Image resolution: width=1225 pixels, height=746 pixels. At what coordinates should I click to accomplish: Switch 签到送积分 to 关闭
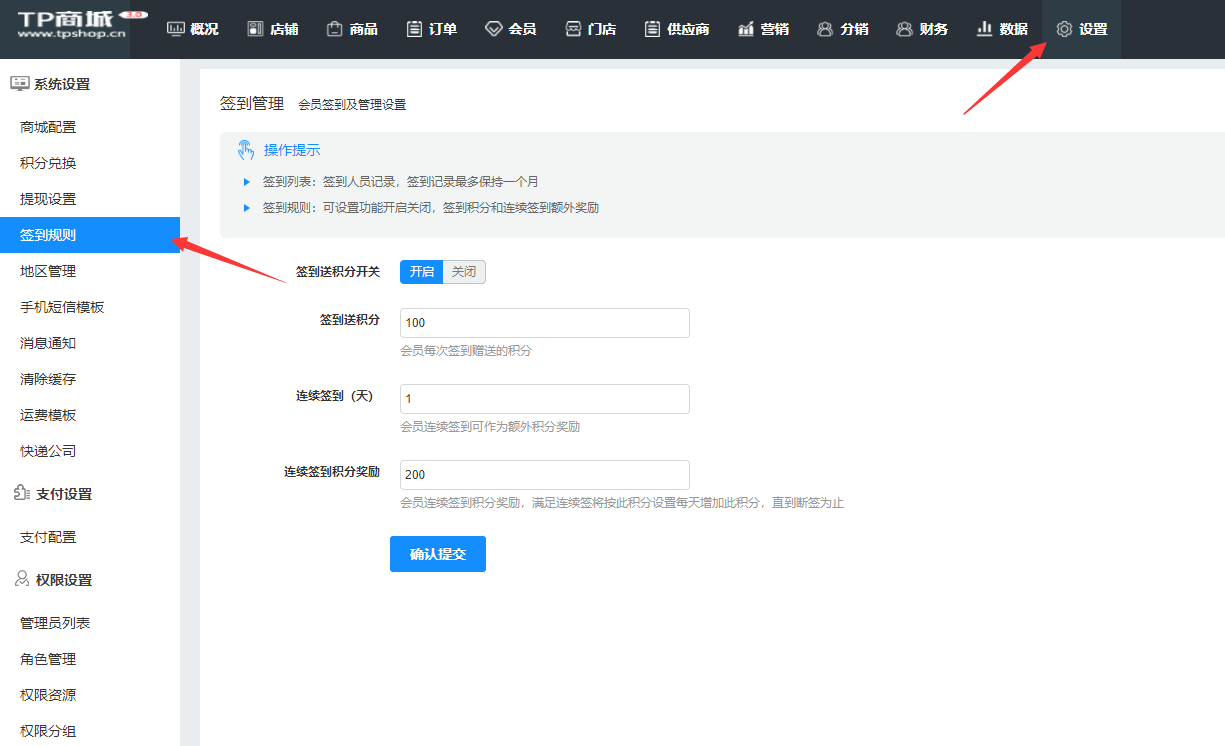tap(464, 272)
